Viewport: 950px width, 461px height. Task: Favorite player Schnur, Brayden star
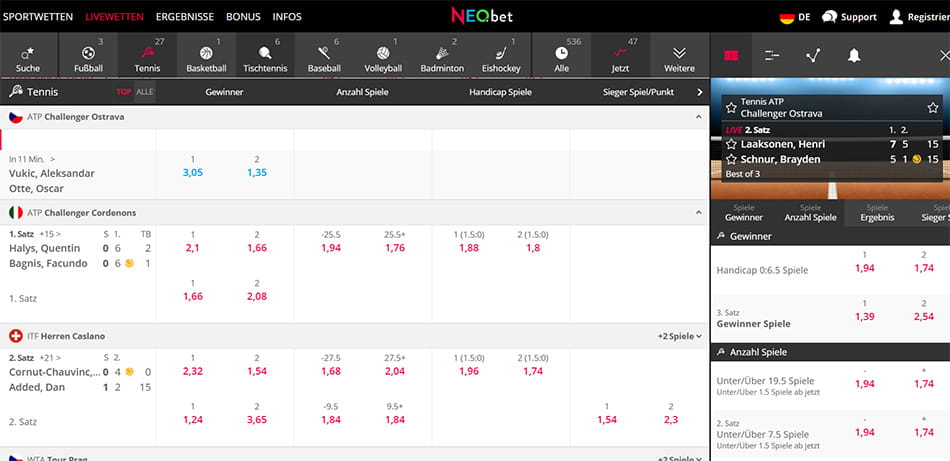point(731,159)
